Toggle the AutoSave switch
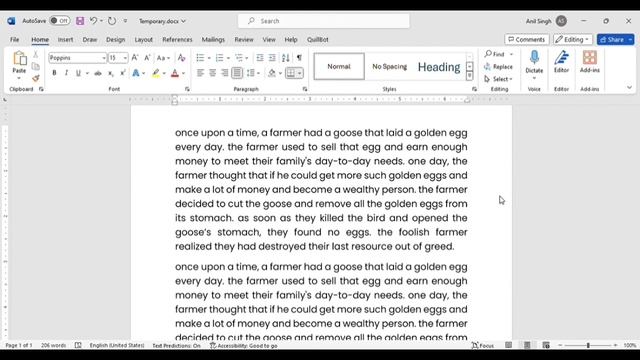This screenshot has width=640, height=360. point(60,21)
